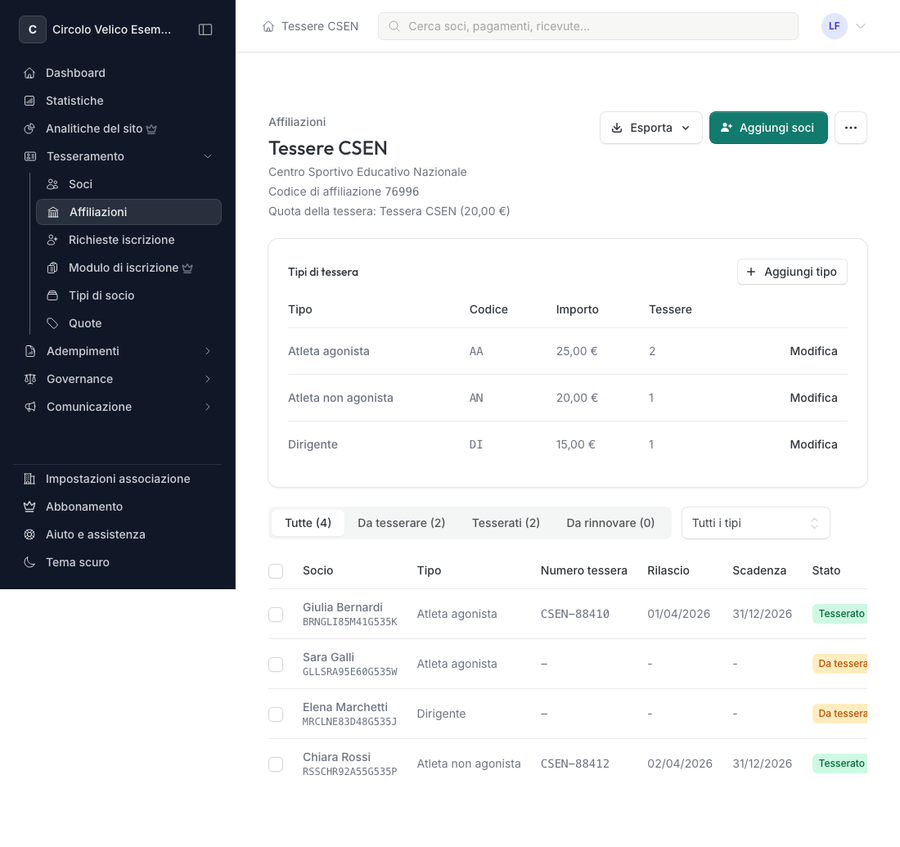
Task: Click the Tesserato status badge for Giulia Bernardi
Action: [x=840, y=614]
